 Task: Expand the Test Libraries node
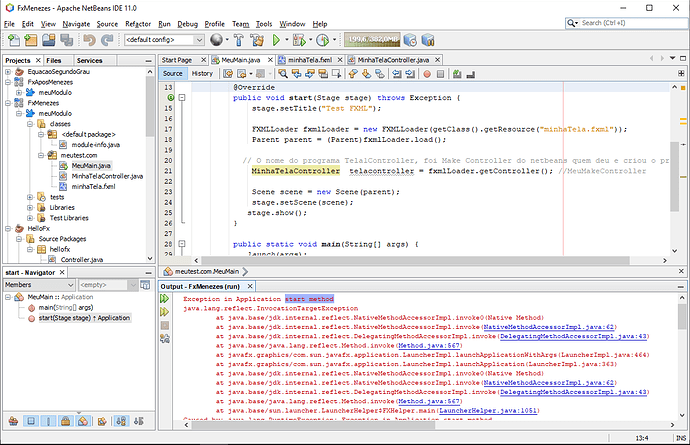click(30, 218)
